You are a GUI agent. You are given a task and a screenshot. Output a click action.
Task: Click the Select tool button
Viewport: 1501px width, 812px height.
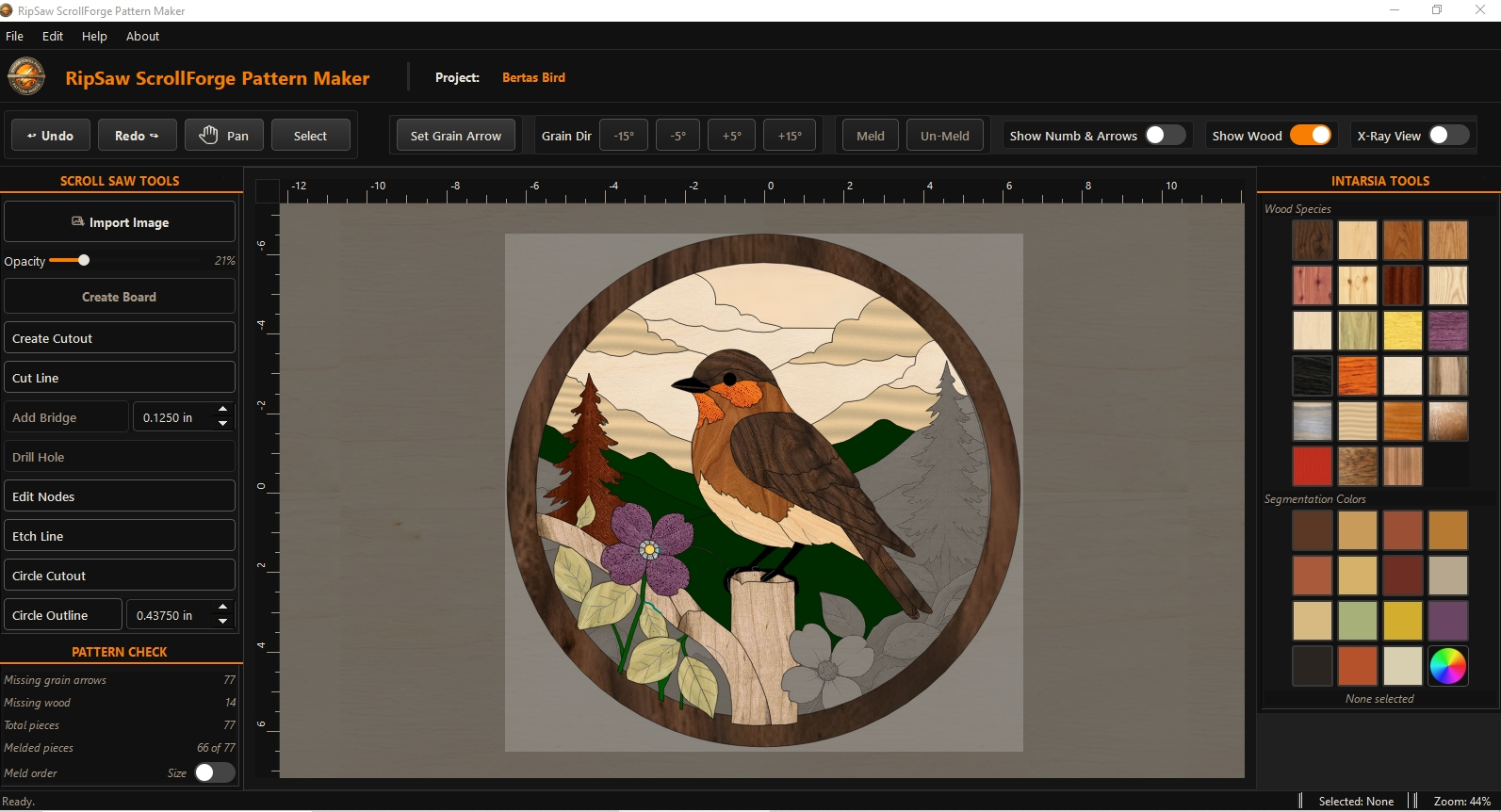tap(311, 136)
